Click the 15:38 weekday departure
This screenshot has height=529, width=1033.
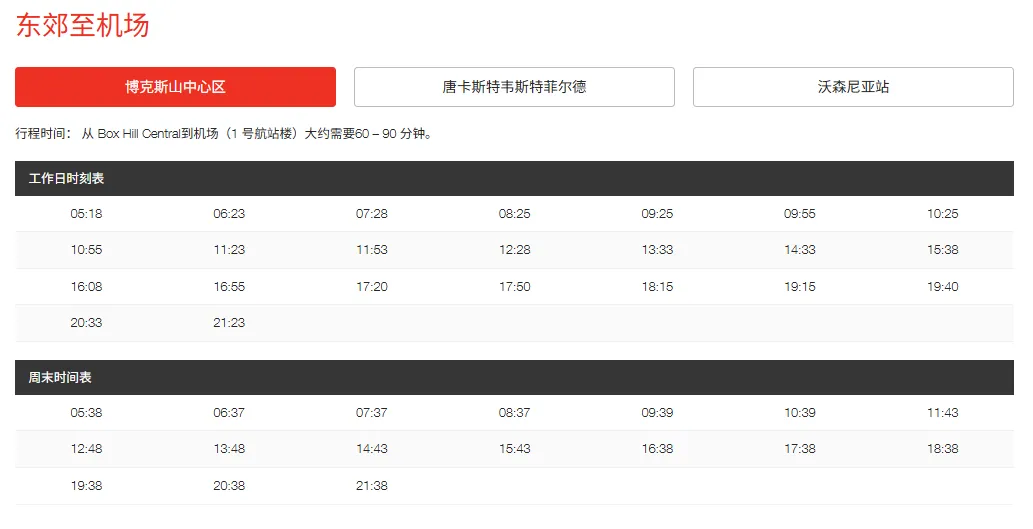click(x=943, y=250)
